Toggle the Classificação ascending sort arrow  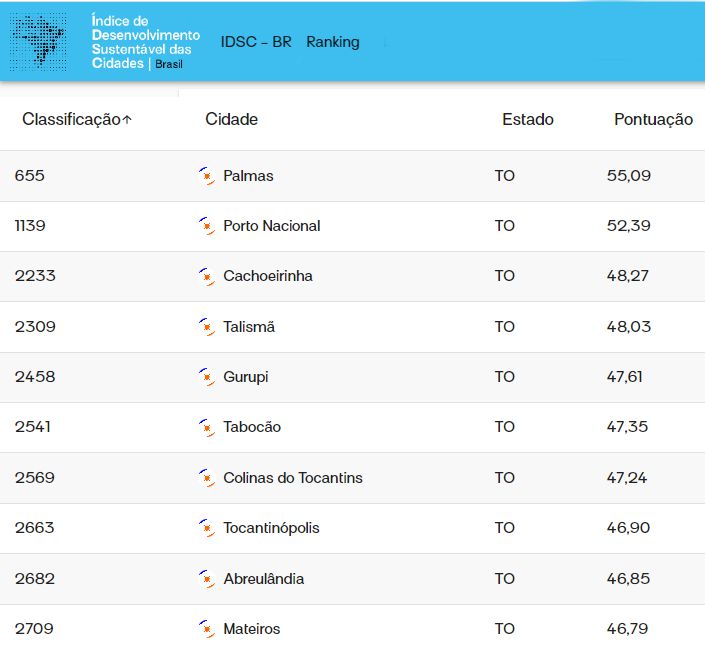127,120
